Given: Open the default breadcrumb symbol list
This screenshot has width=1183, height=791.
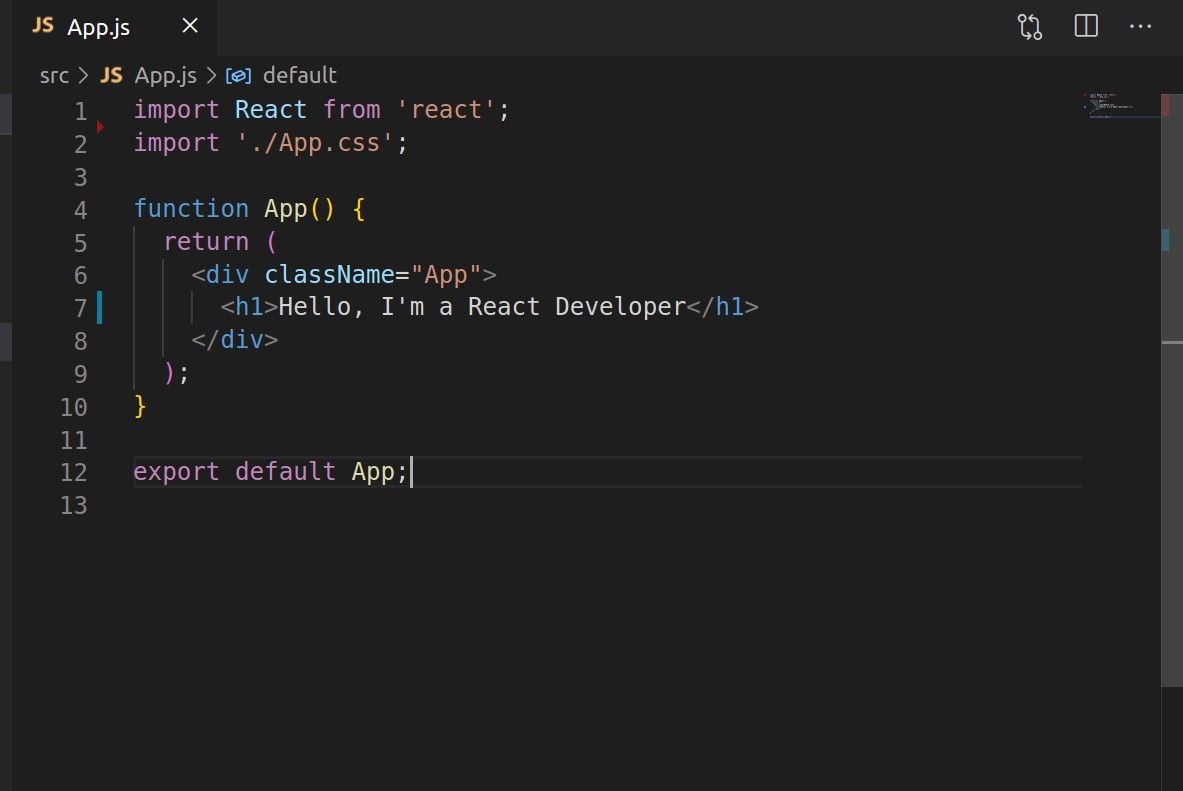Looking at the screenshot, I should [x=300, y=74].
